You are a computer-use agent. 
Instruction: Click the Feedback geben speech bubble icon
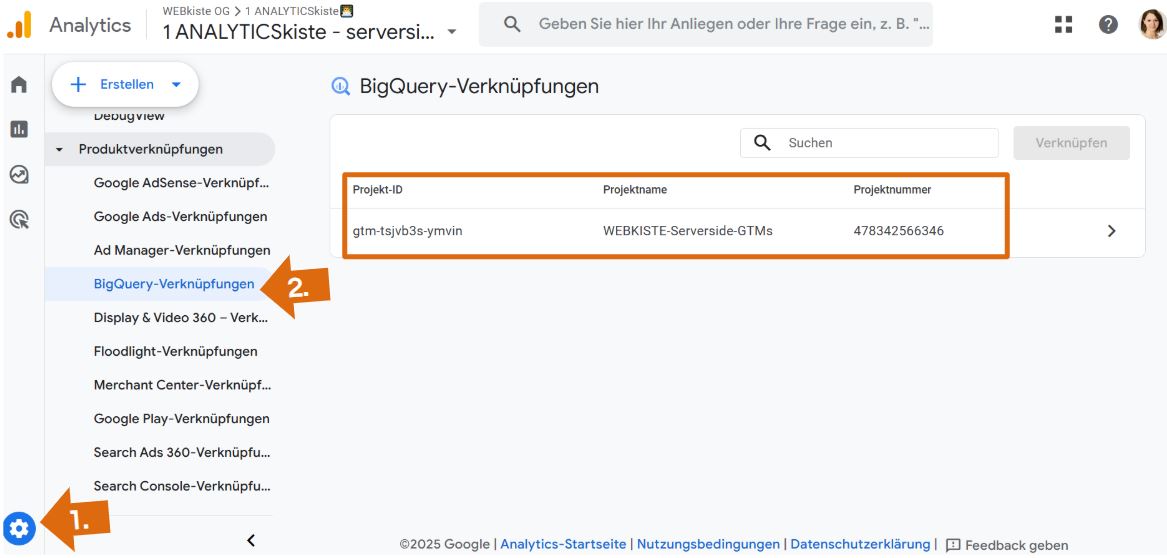point(953,545)
